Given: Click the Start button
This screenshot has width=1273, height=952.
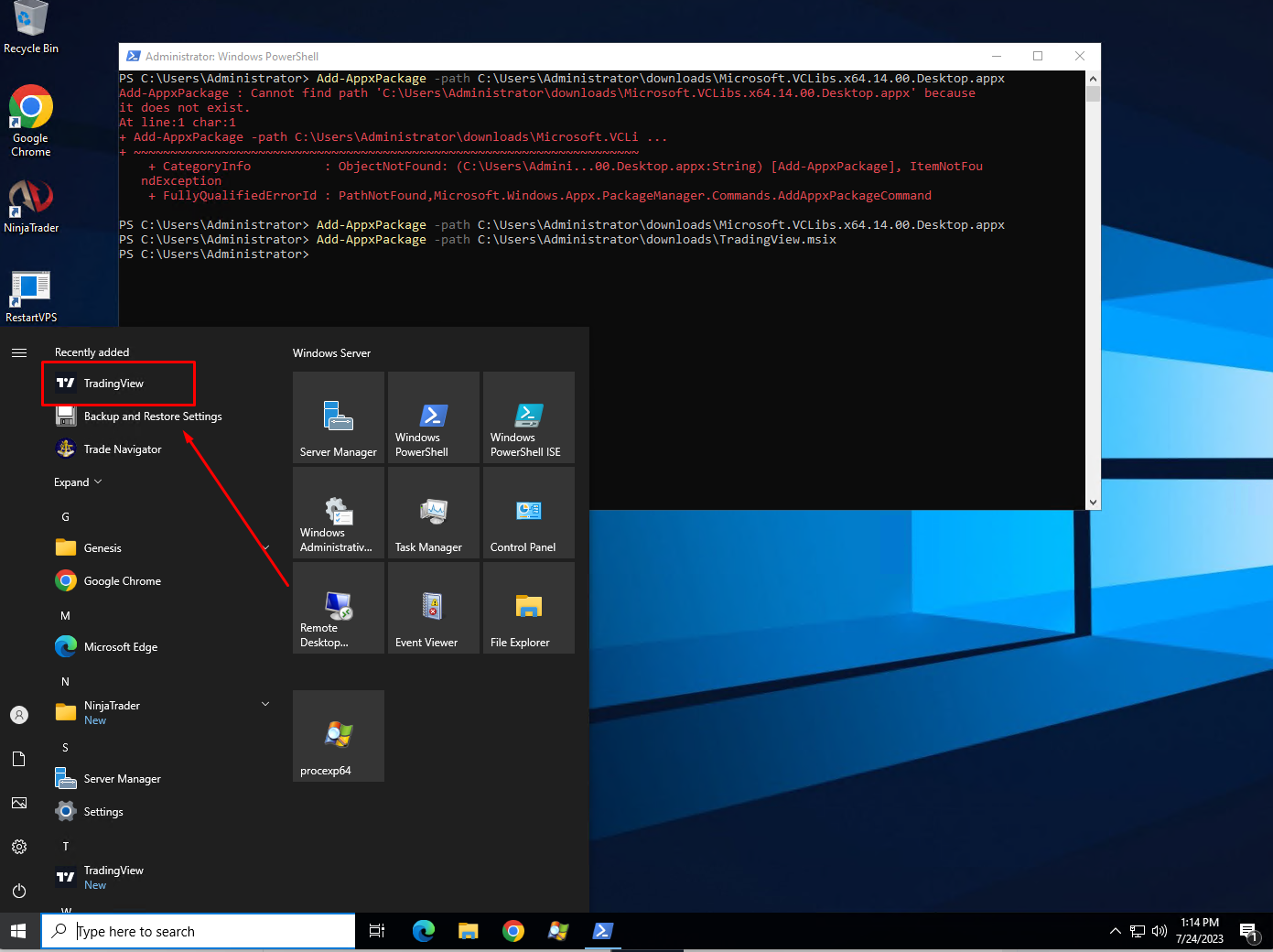Looking at the screenshot, I should coord(19,931).
